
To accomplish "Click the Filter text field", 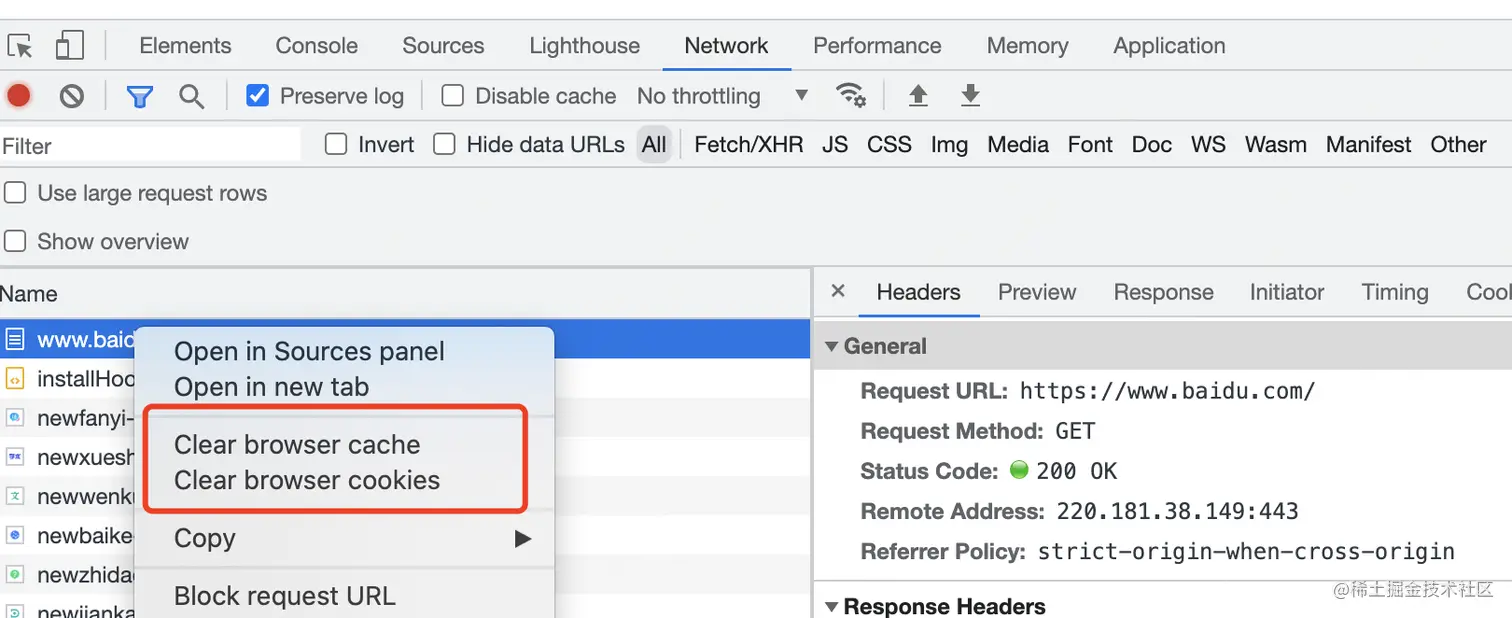I will (150, 146).
